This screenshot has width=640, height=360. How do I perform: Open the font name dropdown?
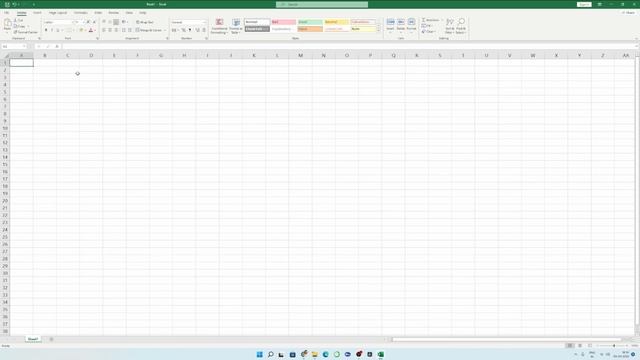click(74, 22)
